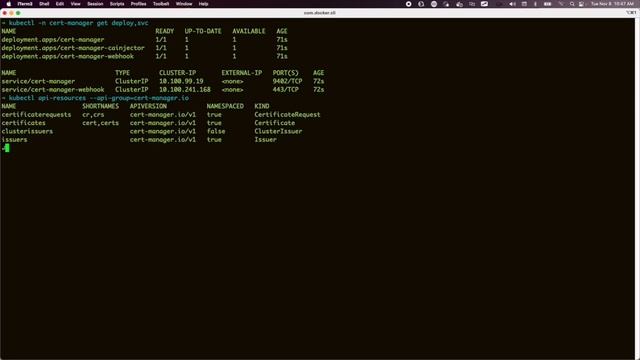Click the 'kubectl -n cert-manager get deploy,svc' command
Screen dimensions: 640x360
(78, 23)
